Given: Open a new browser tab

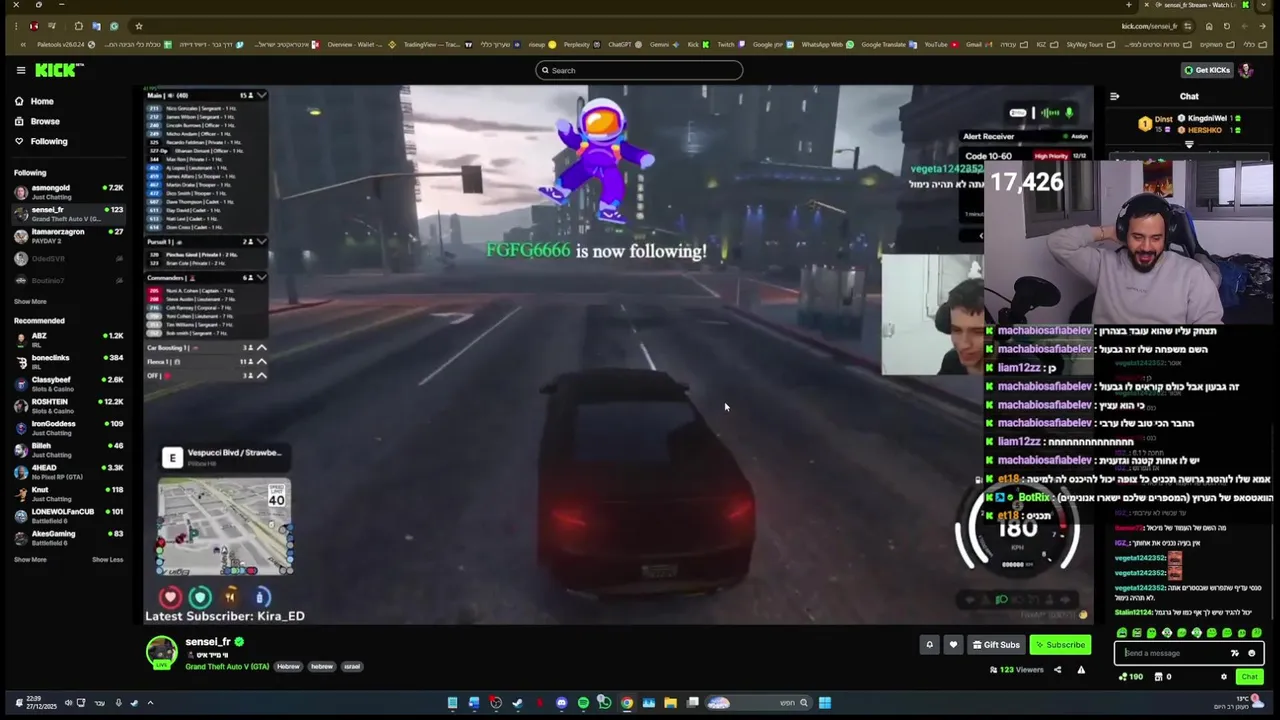Looking at the screenshot, I should (1129, 5).
